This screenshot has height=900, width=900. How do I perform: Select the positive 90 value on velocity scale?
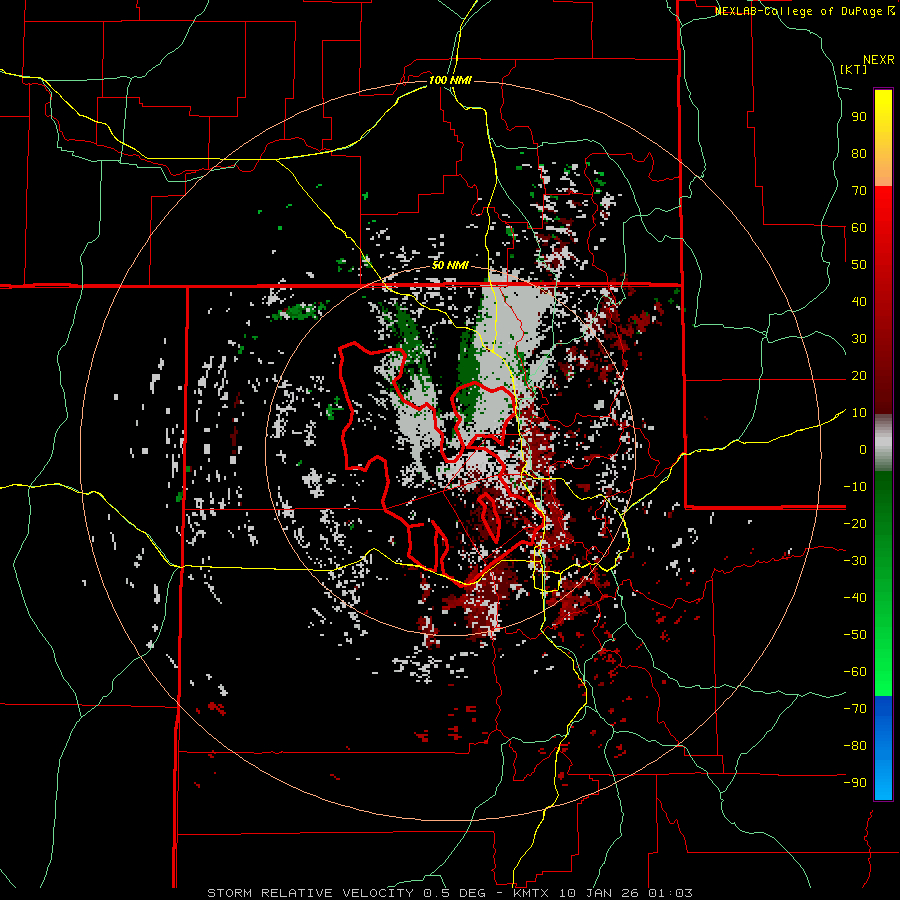tap(859, 117)
